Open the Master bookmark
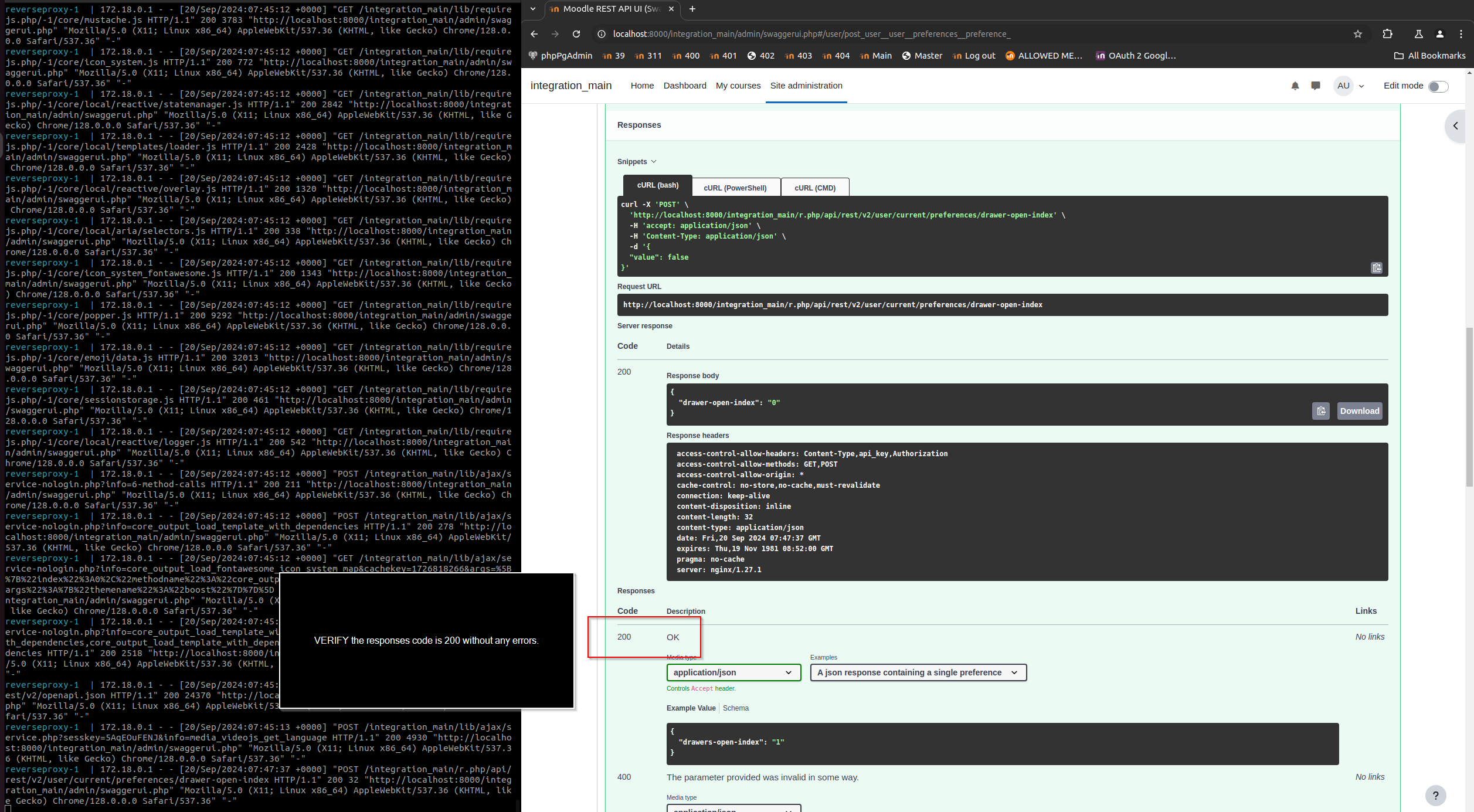Viewport: 1474px width, 812px height. click(x=922, y=56)
